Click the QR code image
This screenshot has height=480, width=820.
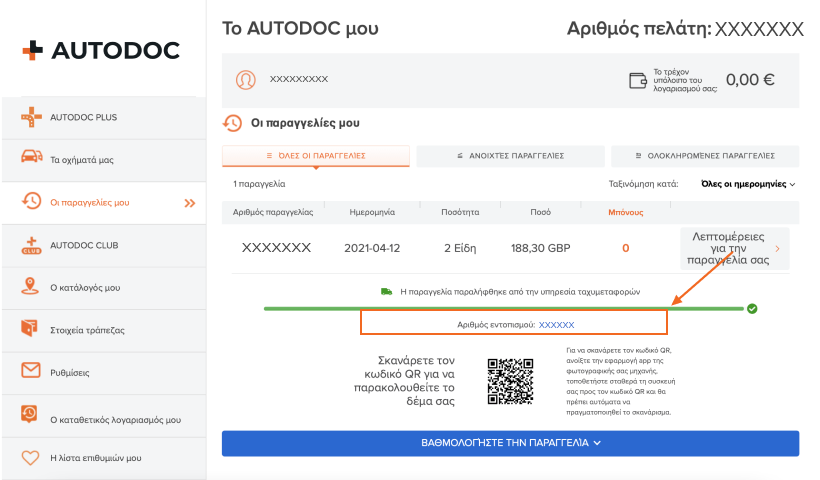pos(510,381)
